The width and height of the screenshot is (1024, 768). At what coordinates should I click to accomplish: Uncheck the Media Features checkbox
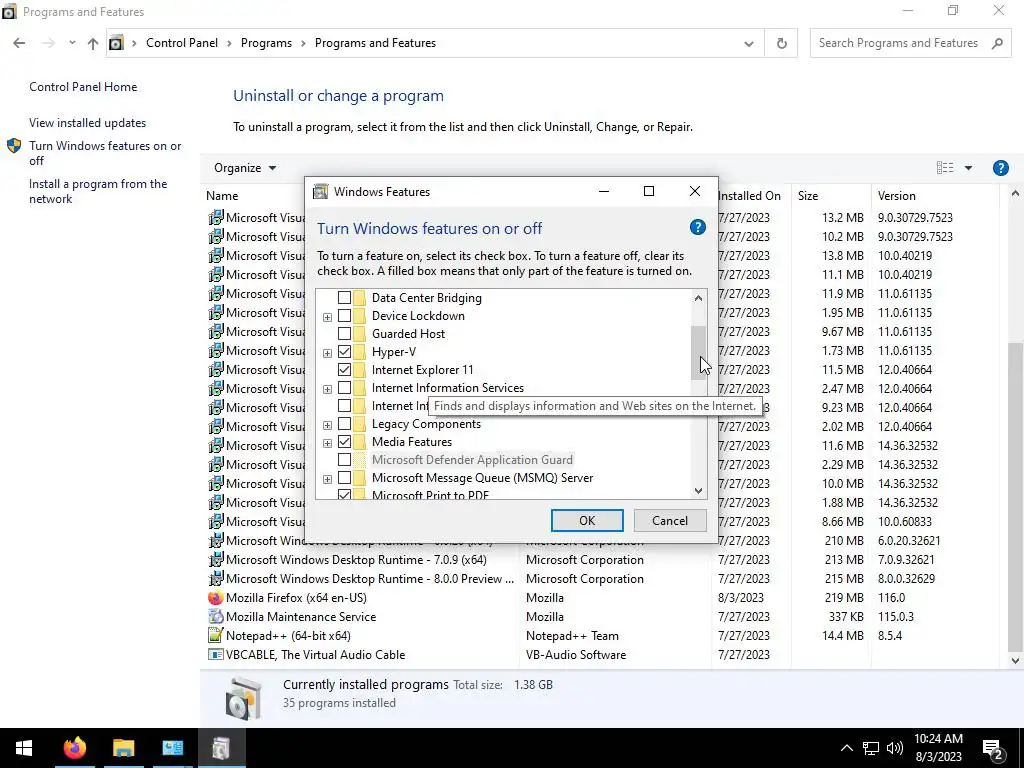(x=344, y=441)
